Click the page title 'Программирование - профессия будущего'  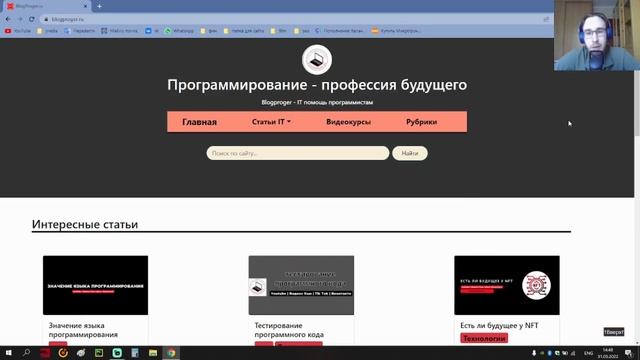coord(317,85)
